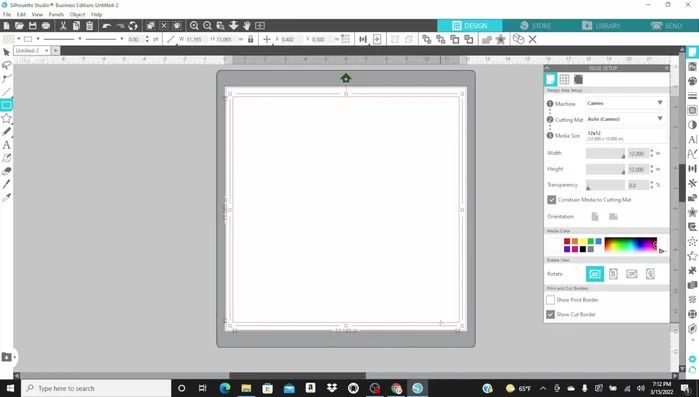The width and height of the screenshot is (699, 397).
Task: Choose the Draw a Line tool
Action: pyautogui.click(x=6, y=92)
